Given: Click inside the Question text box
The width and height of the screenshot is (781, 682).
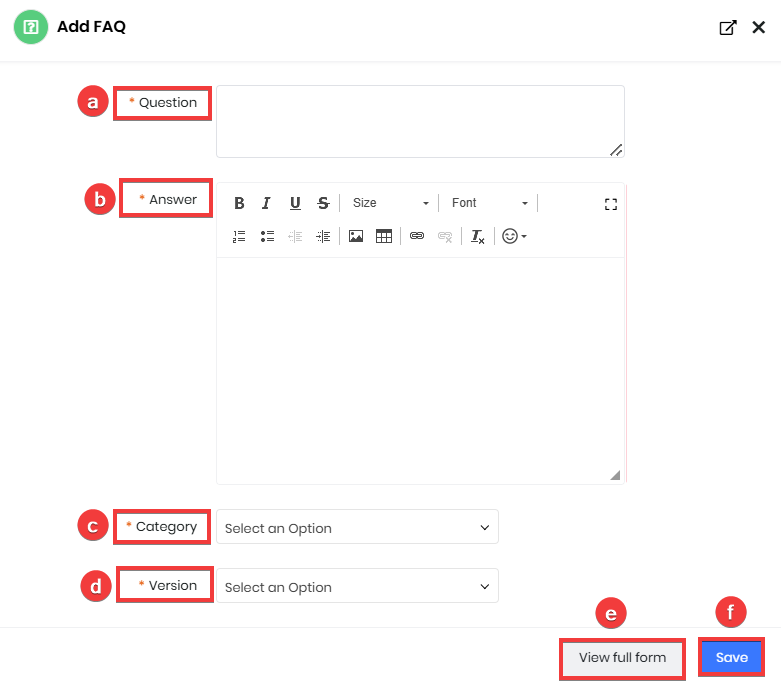Looking at the screenshot, I should click(420, 122).
